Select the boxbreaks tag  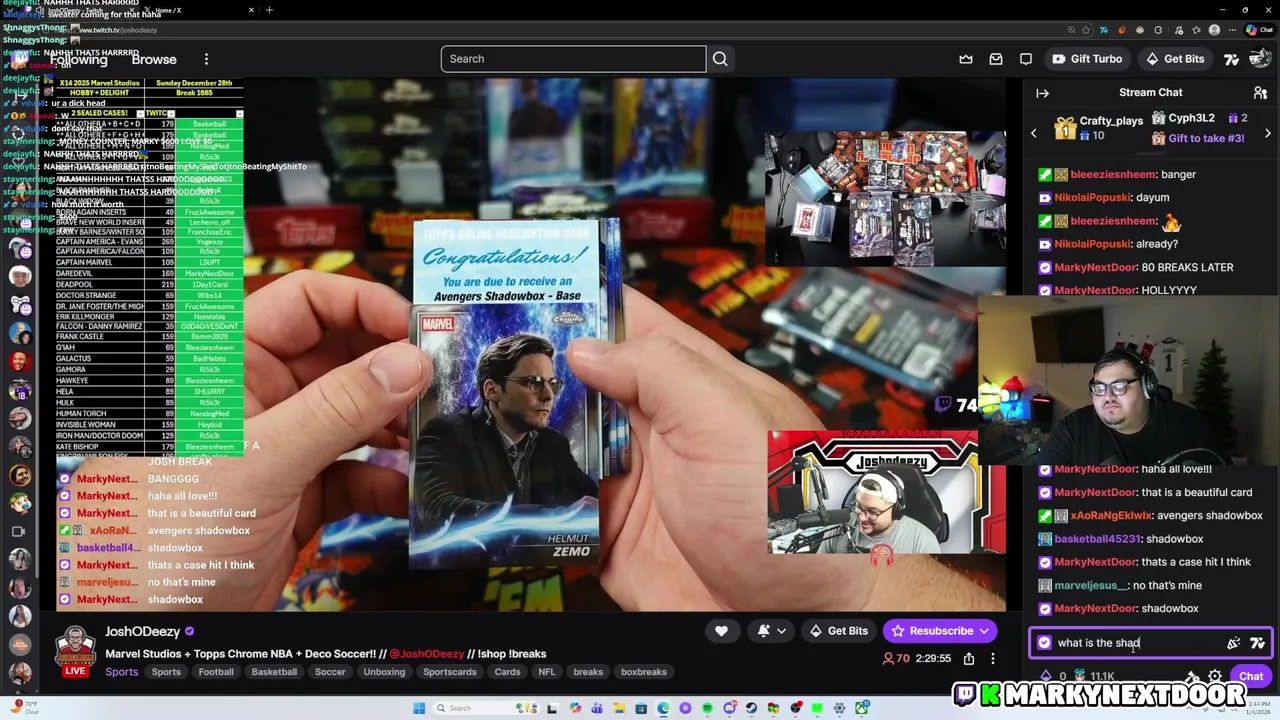coord(644,672)
